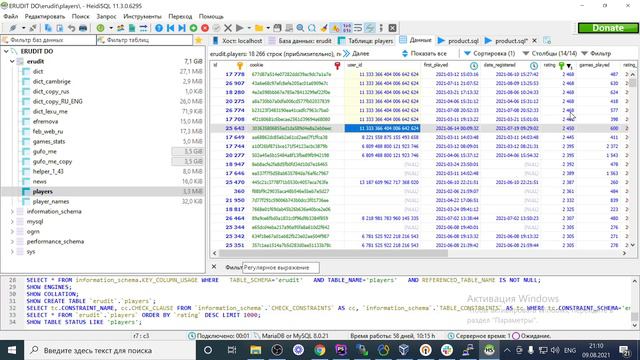Screen dimensions: 640x360
Task: Click the user_id column header
Action: (382, 65)
